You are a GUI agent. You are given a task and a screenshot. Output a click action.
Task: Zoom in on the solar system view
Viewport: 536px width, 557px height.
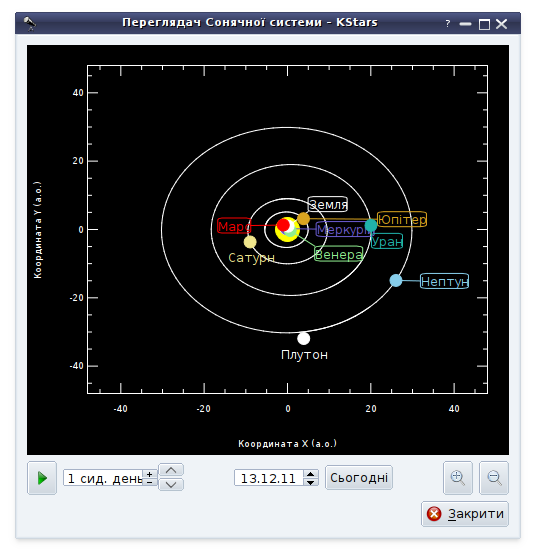tap(458, 478)
